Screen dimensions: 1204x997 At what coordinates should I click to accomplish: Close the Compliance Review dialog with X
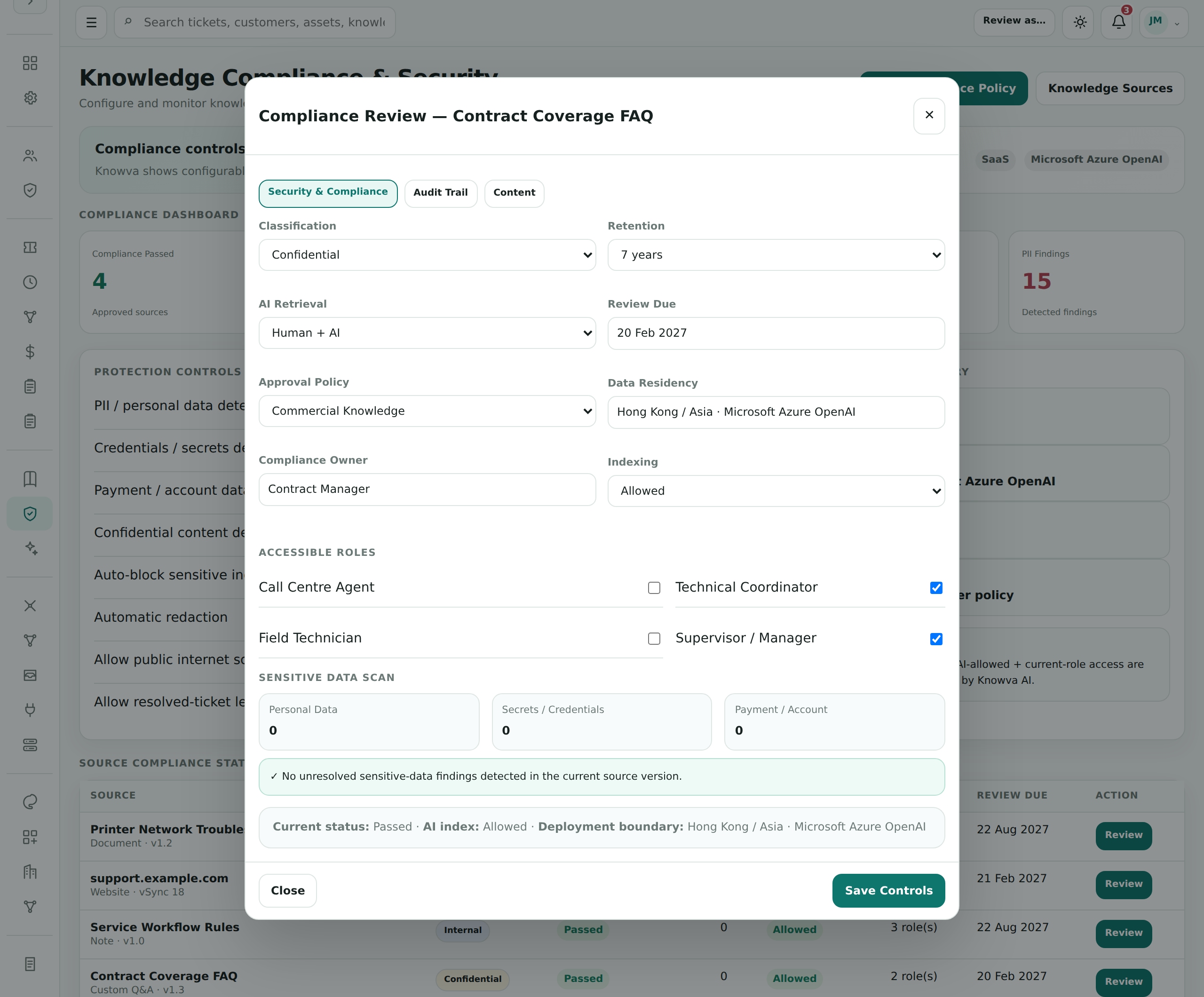pyautogui.click(x=929, y=116)
